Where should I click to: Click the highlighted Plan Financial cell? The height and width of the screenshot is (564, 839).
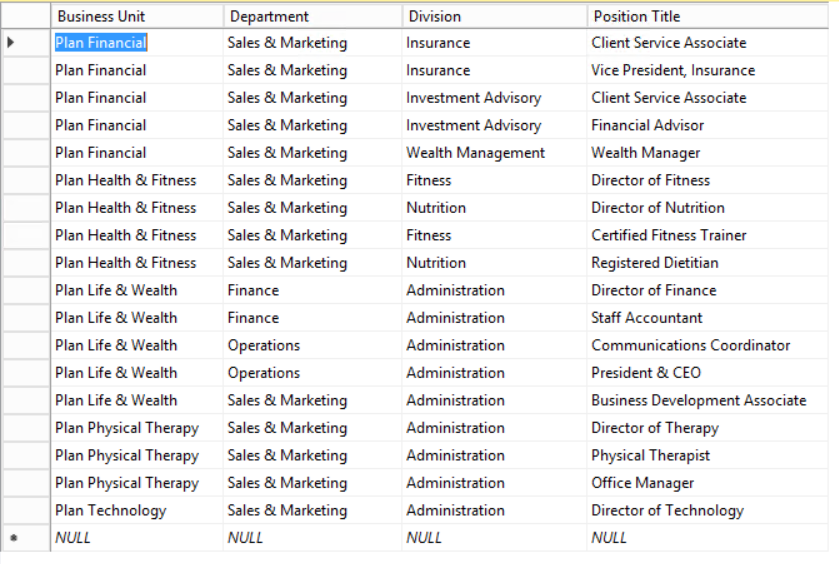coord(101,43)
